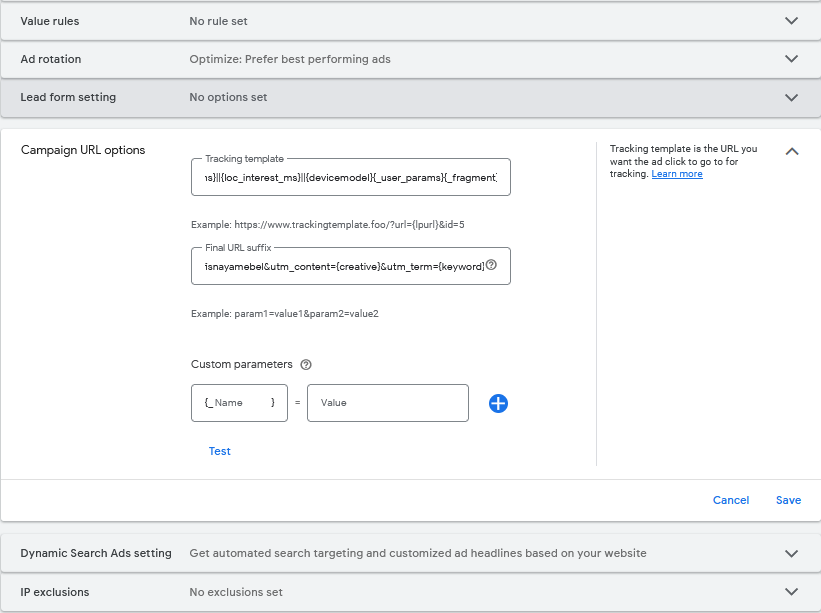Click into the Tracking template field

point(350,177)
